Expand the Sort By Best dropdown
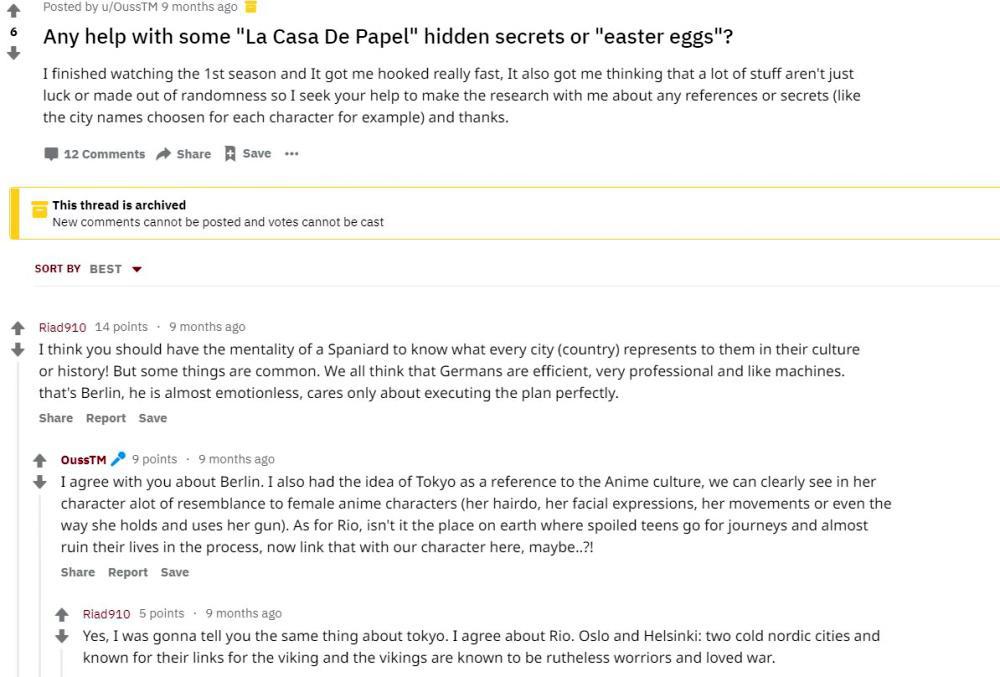The height and width of the screenshot is (677, 1000). coord(137,269)
